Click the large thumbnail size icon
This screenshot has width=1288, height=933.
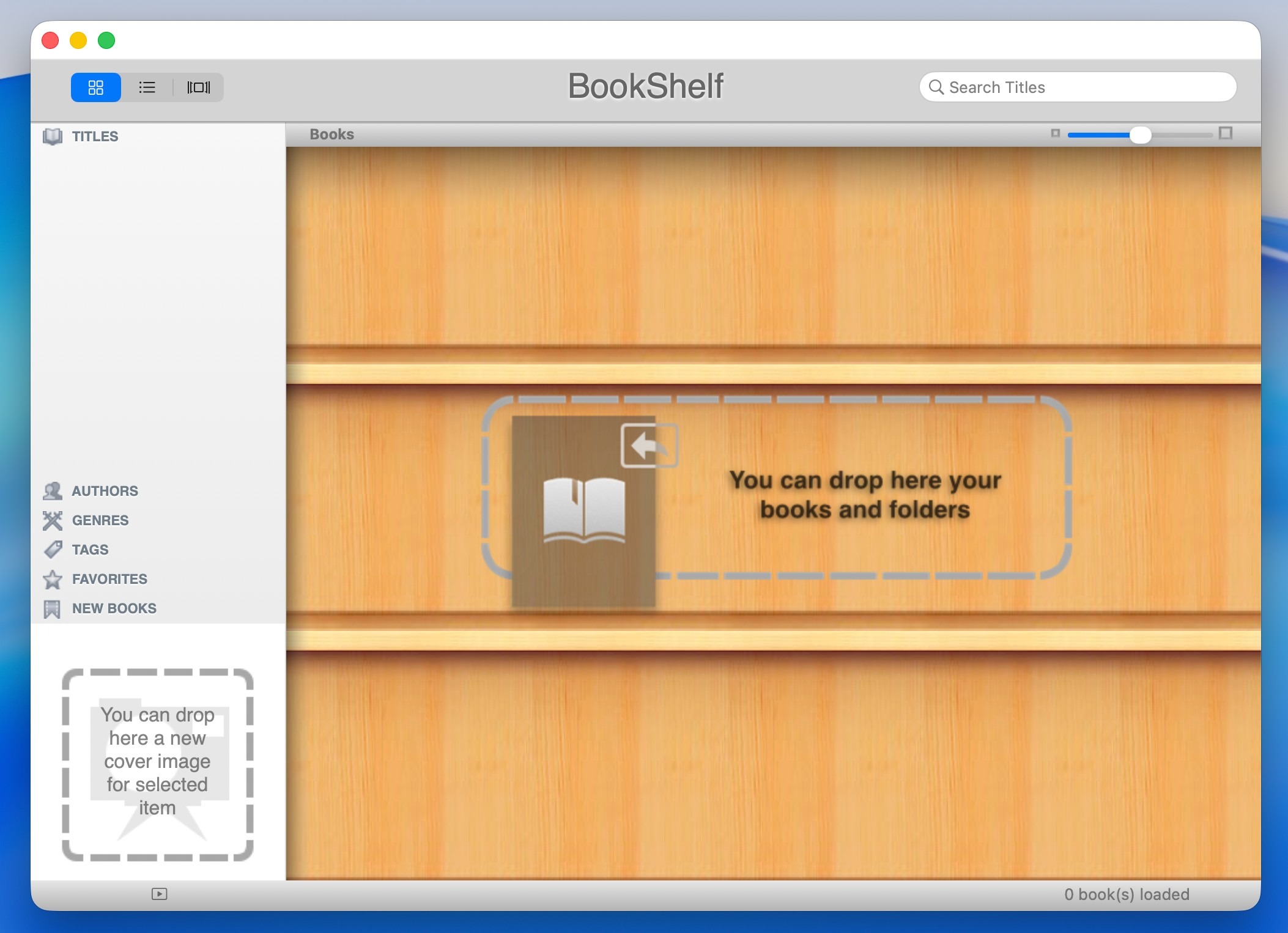tap(1225, 133)
